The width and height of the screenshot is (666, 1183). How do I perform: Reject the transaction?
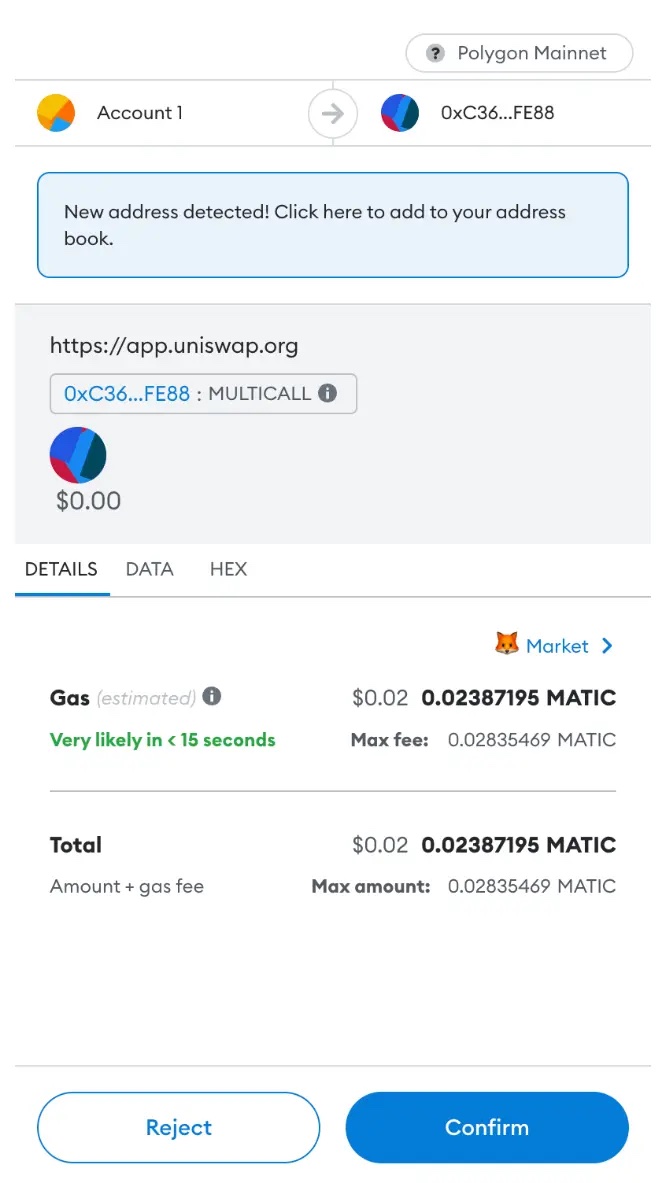pos(178,1127)
